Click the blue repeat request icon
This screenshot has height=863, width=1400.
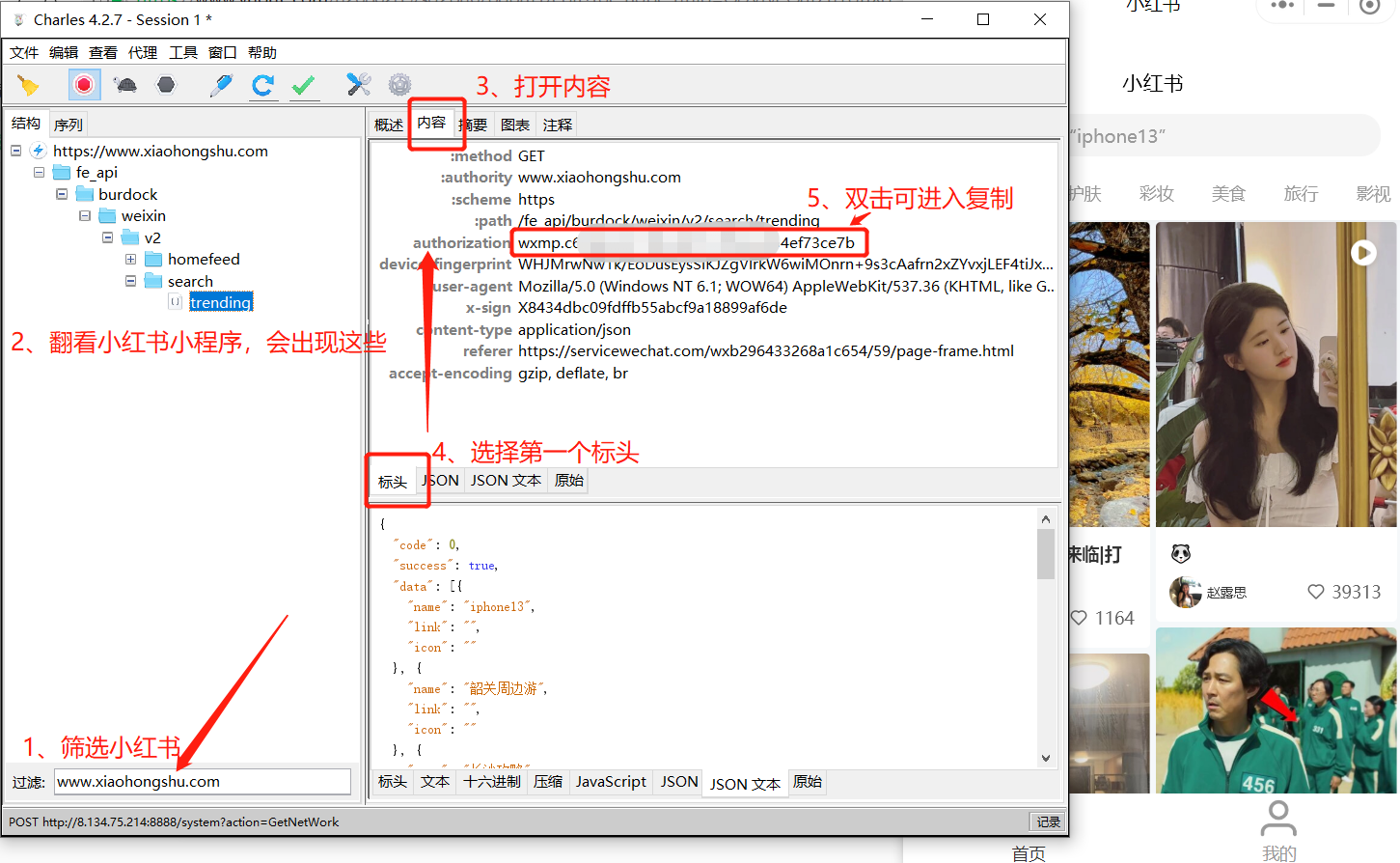click(x=262, y=85)
